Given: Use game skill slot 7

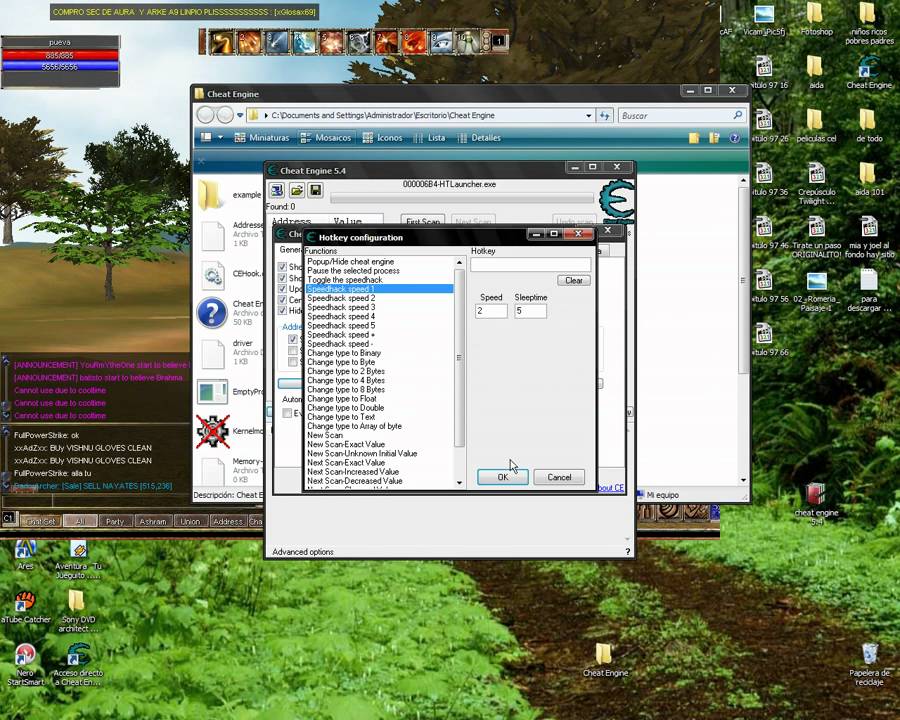Looking at the screenshot, I should click(x=387, y=42).
